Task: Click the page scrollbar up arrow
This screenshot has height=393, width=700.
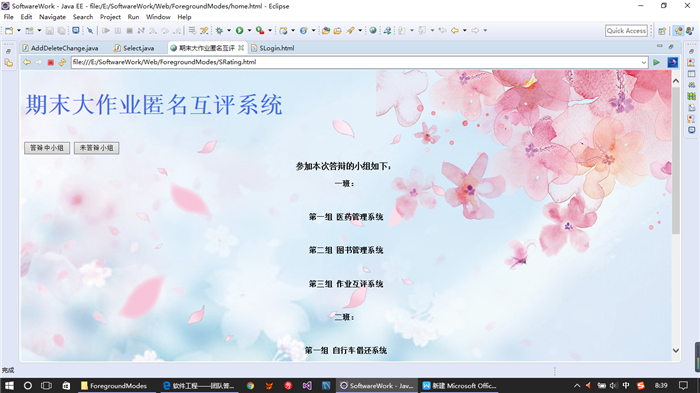Action: point(675,81)
